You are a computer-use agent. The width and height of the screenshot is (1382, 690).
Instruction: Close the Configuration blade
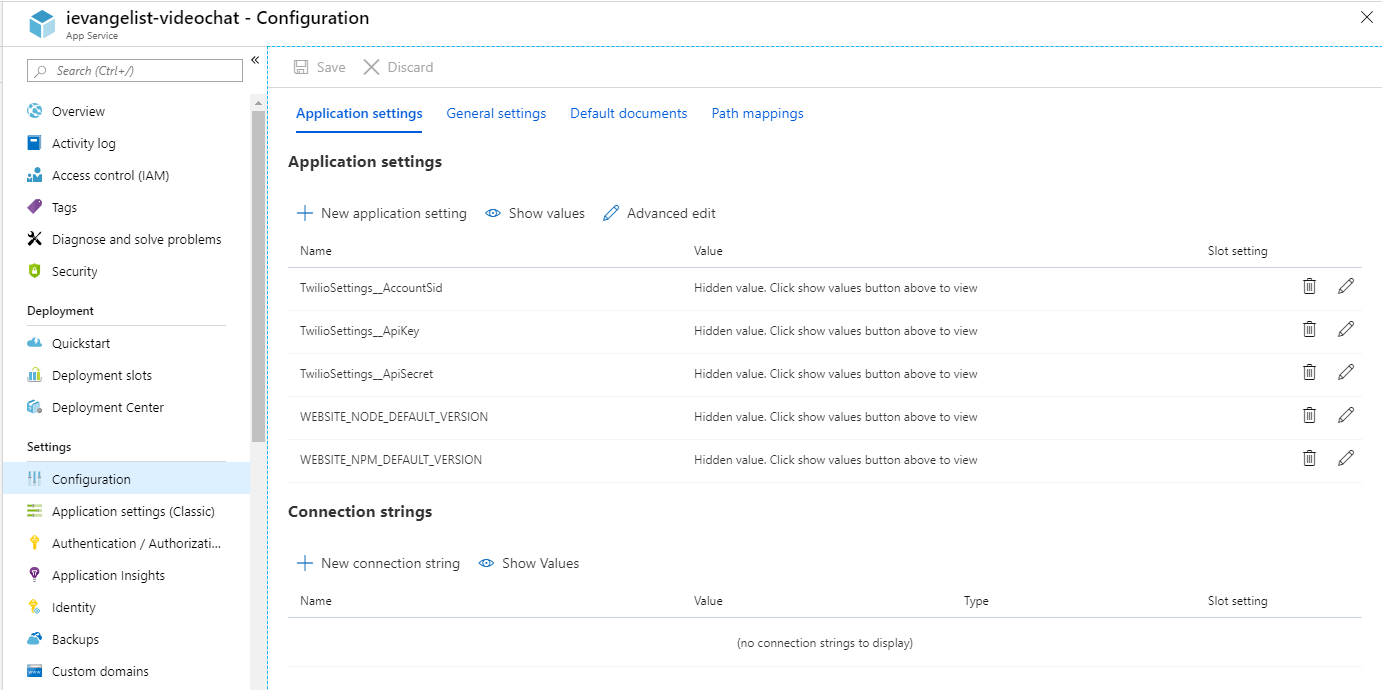[x=1367, y=17]
